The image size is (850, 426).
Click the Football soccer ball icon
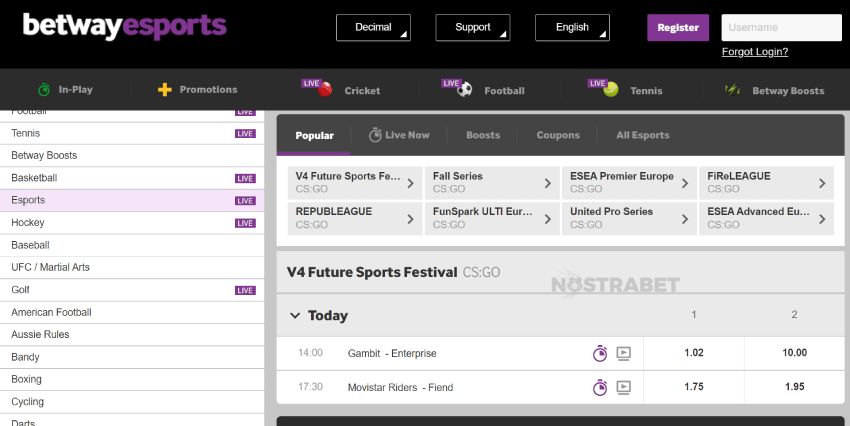coord(465,89)
